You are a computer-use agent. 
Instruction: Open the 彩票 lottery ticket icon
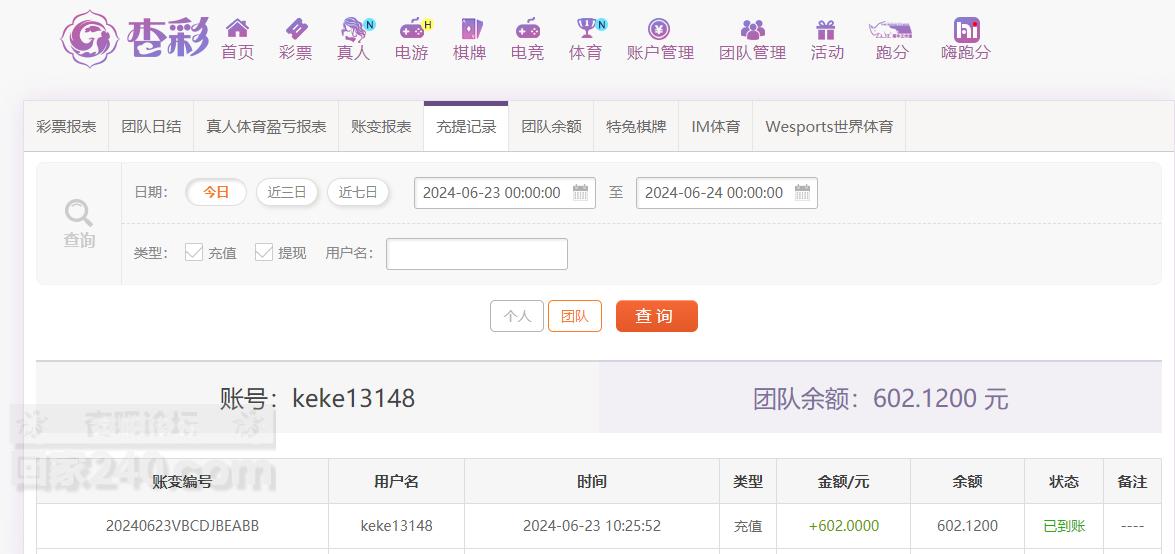(296, 28)
